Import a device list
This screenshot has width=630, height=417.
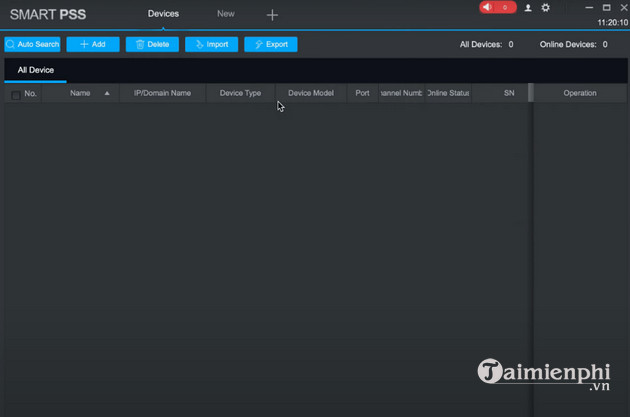click(211, 44)
